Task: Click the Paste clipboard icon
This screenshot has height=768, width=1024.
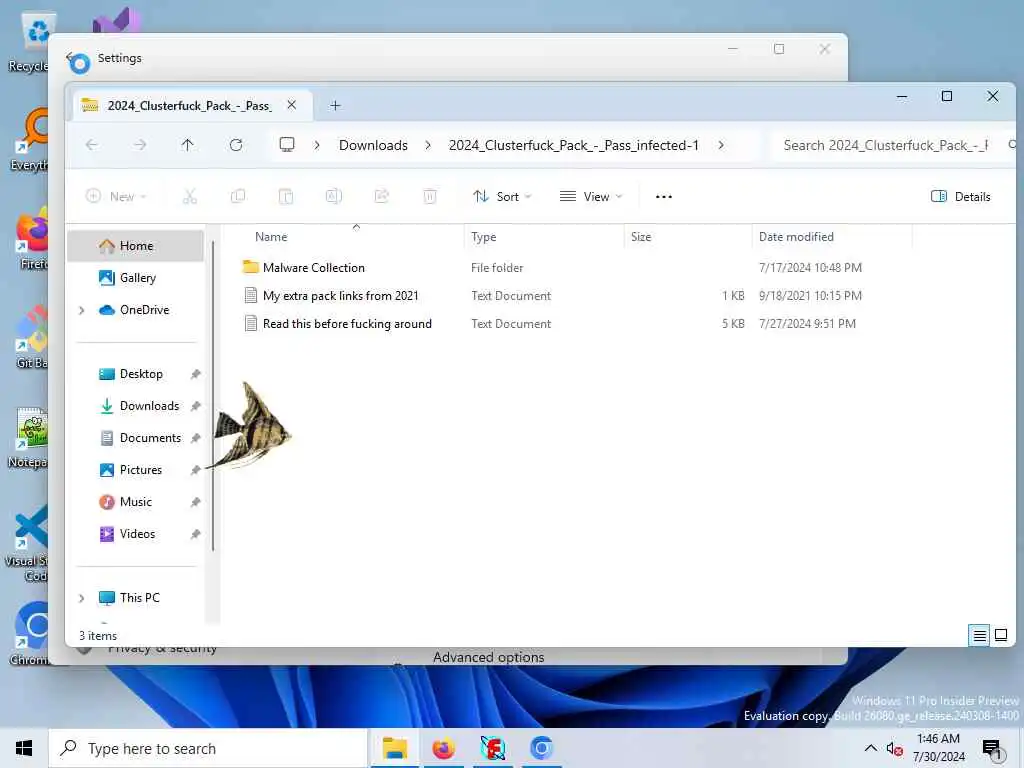Action: [285, 197]
